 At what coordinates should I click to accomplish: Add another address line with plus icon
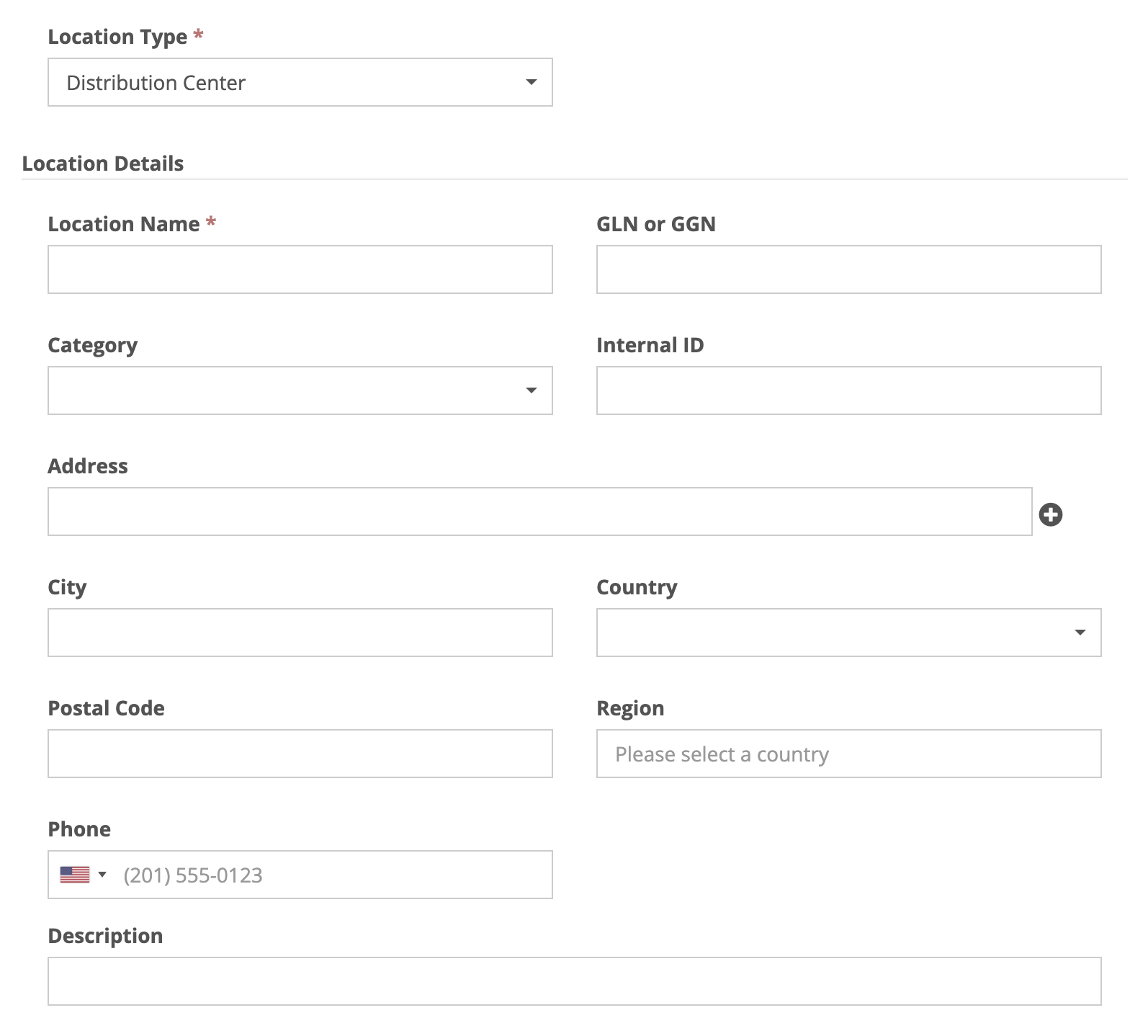[x=1050, y=514]
